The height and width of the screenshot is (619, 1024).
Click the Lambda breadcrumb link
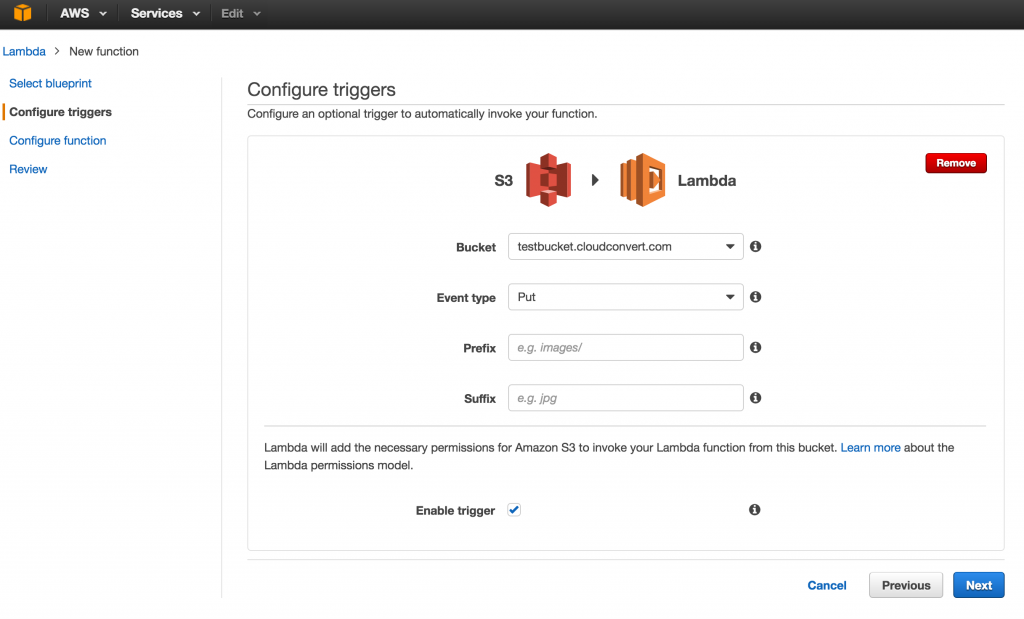24,51
